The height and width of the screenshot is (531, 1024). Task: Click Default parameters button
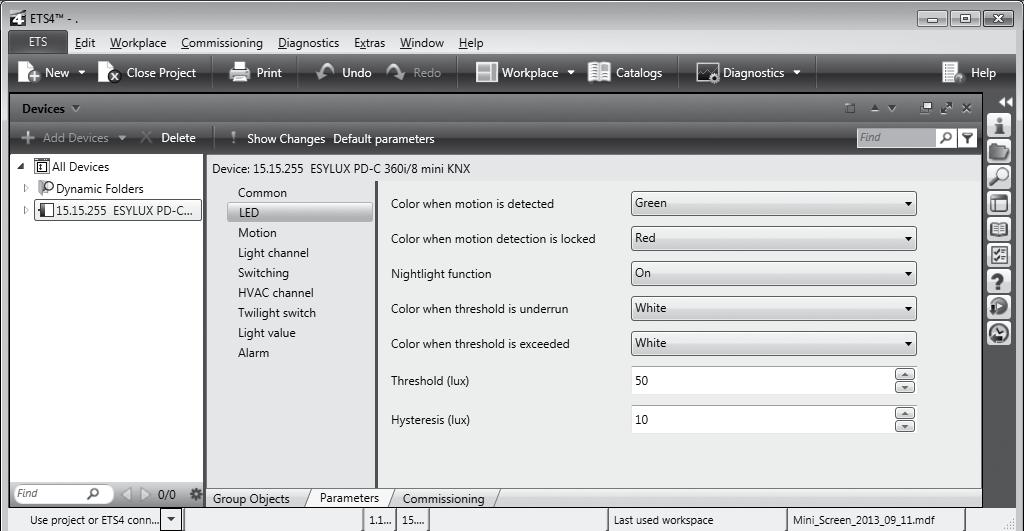(383, 138)
